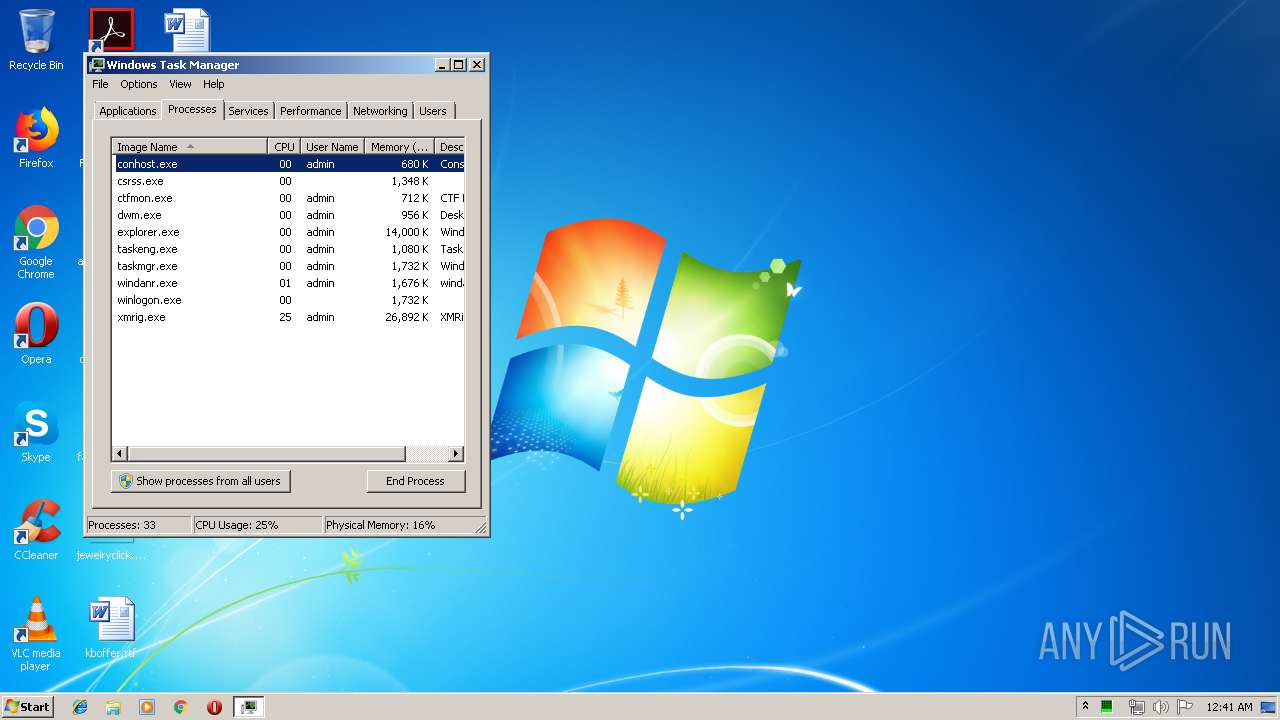
Task: Open Chrome from taskbar
Action: [180, 707]
